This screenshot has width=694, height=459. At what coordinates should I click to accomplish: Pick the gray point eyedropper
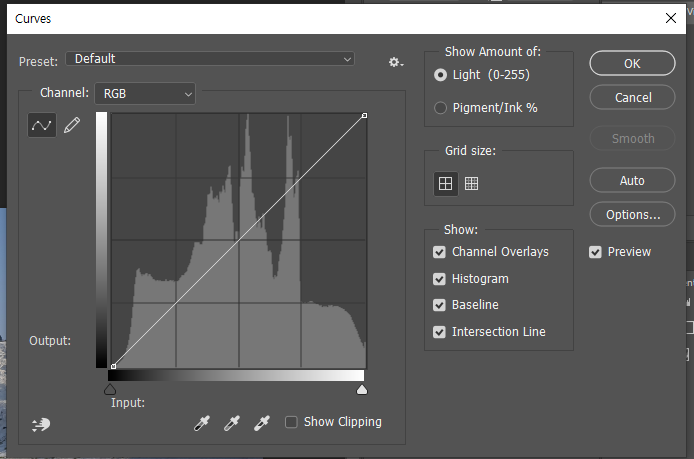coord(232,423)
